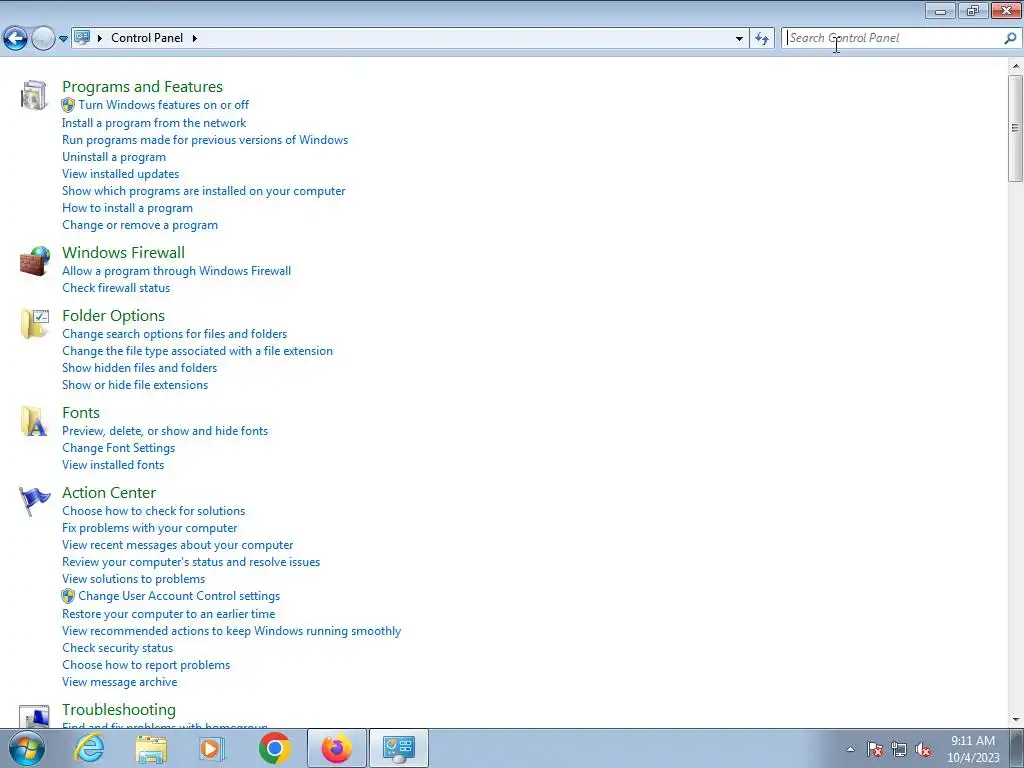The width and height of the screenshot is (1024, 768).
Task: Open Windows Firewall heading
Action: [123, 253]
